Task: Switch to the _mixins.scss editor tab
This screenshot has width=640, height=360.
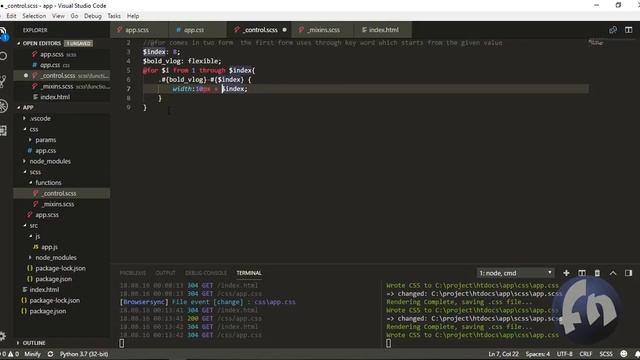Action: (x=323, y=30)
